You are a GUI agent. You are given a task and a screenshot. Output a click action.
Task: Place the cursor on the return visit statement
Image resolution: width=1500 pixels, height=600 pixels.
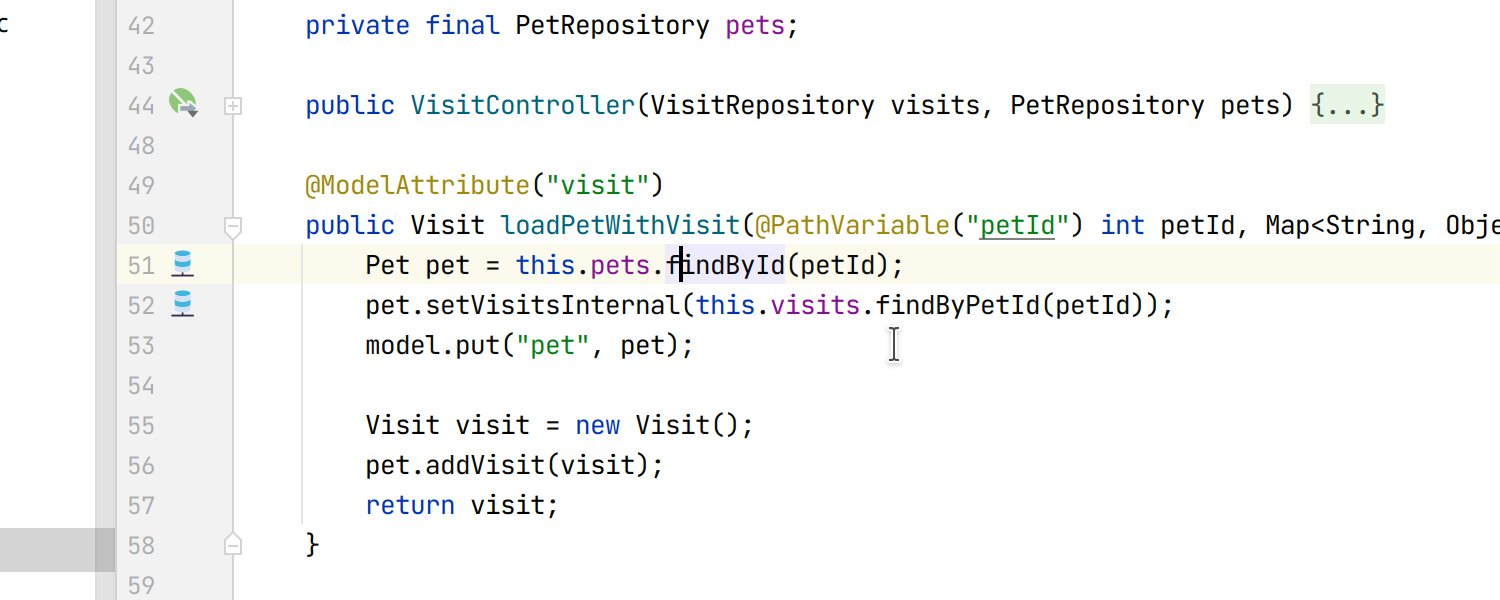(x=461, y=505)
